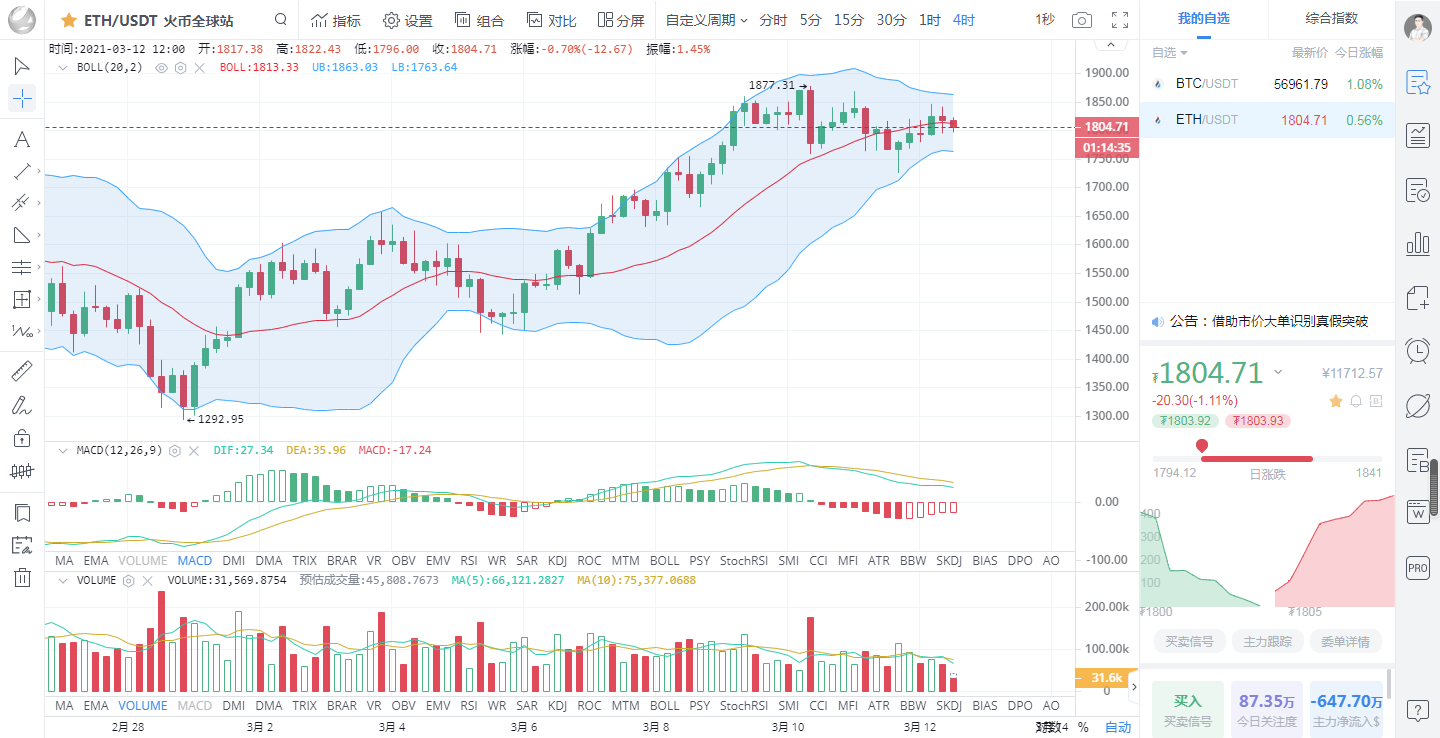This screenshot has height=738, width=1440.
Task: Select the grid box drawing tool
Action: coord(22,299)
